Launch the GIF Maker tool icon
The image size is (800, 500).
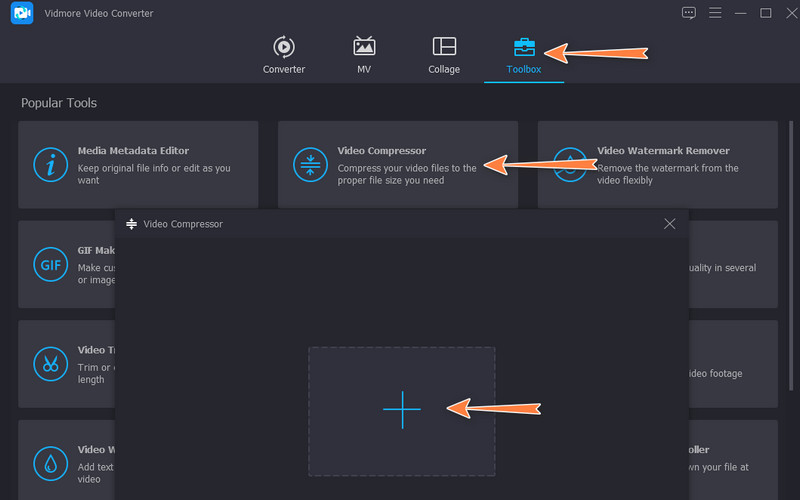(48, 265)
